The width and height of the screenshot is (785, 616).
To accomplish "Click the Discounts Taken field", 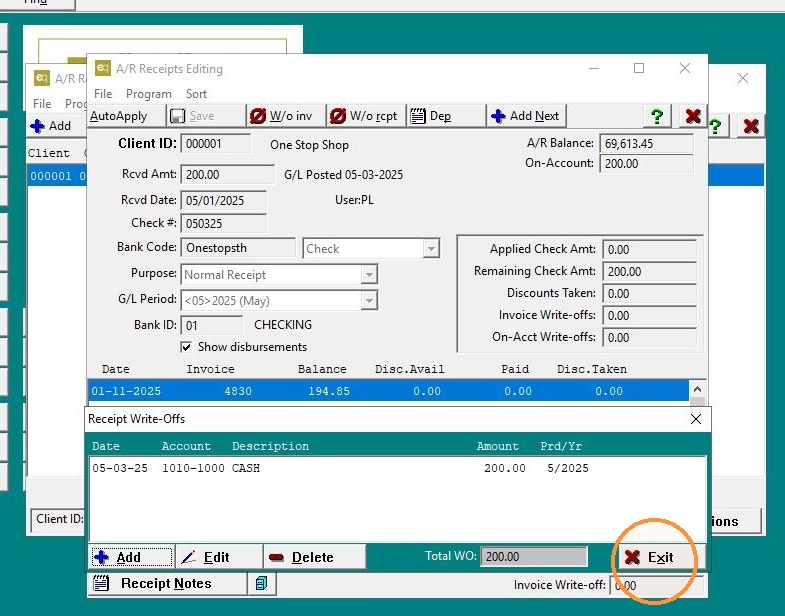I will (x=649, y=293).
